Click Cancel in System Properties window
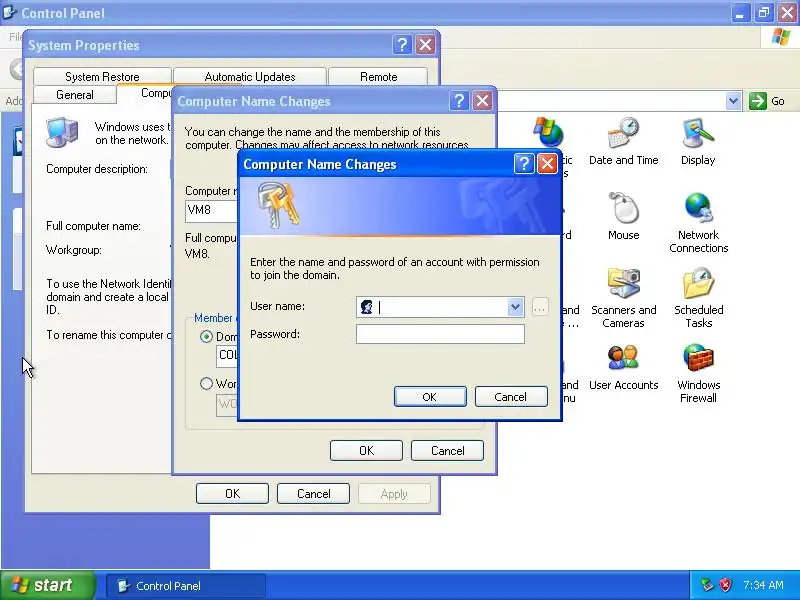The image size is (800, 600). tap(313, 493)
